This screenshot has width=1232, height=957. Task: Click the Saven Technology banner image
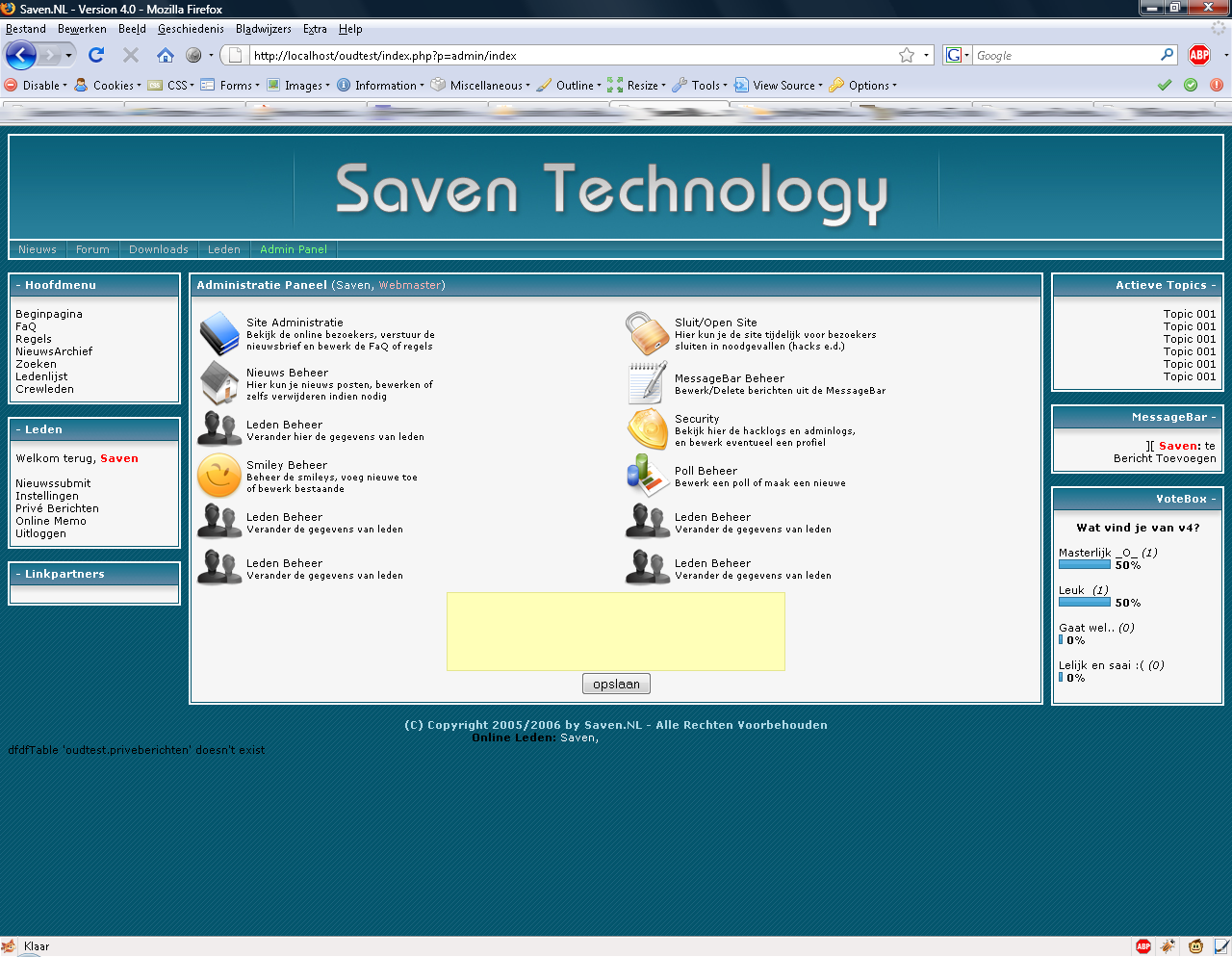pos(616,189)
